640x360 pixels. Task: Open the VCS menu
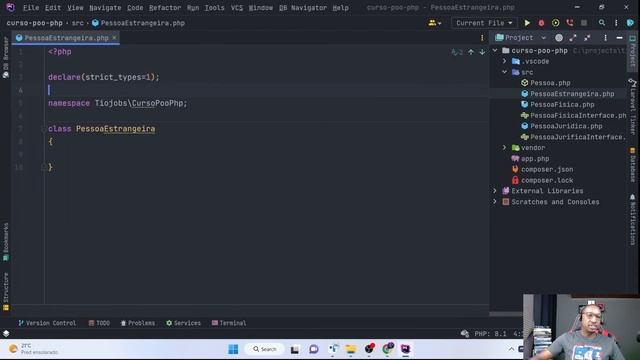(x=237, y=8)
